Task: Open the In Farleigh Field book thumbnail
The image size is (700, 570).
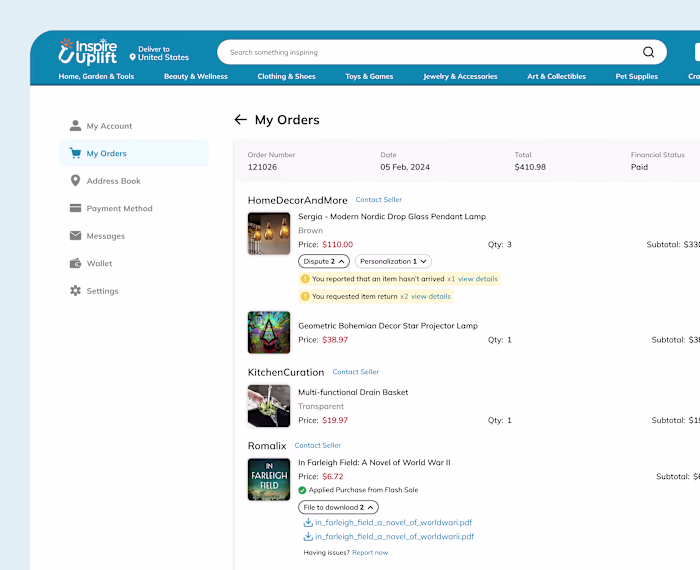Action: click(x=269, y=480)
